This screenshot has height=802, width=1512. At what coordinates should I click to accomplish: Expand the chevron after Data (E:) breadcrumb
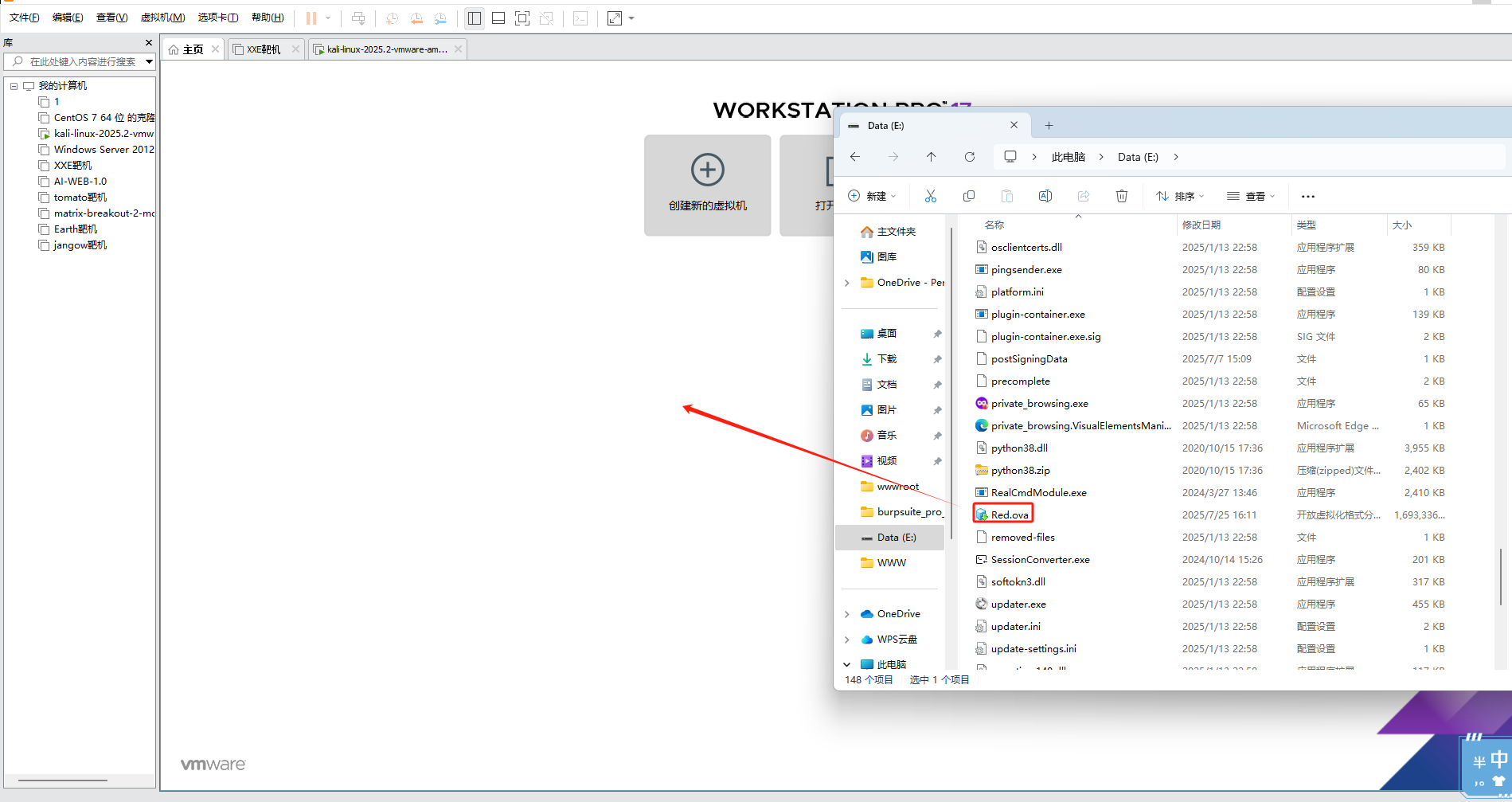pos(1176,157)
